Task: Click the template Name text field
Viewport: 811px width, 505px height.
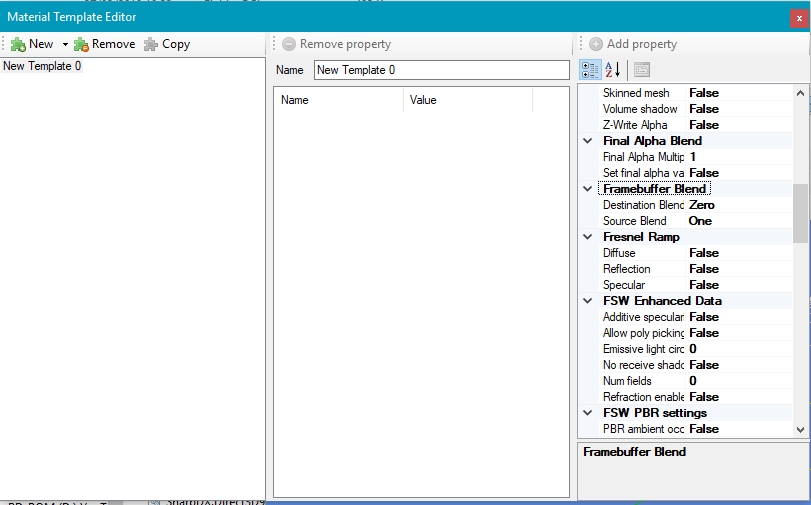Action: point(441,70)
